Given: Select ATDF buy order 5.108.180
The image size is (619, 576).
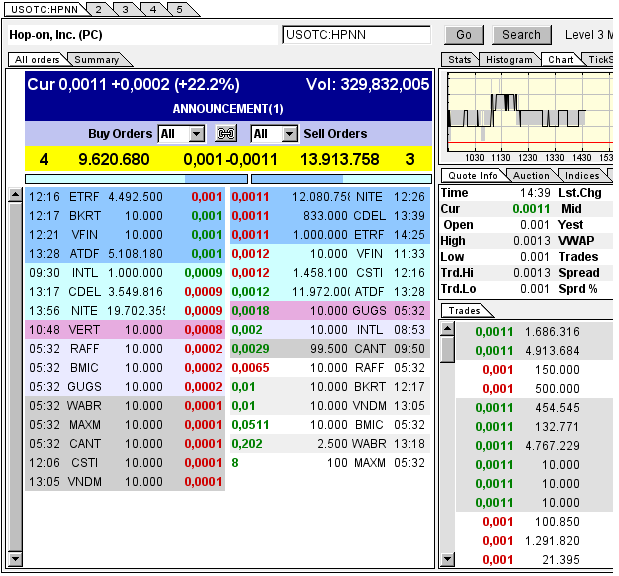Looking at the screenshot, I should (125, 253).
